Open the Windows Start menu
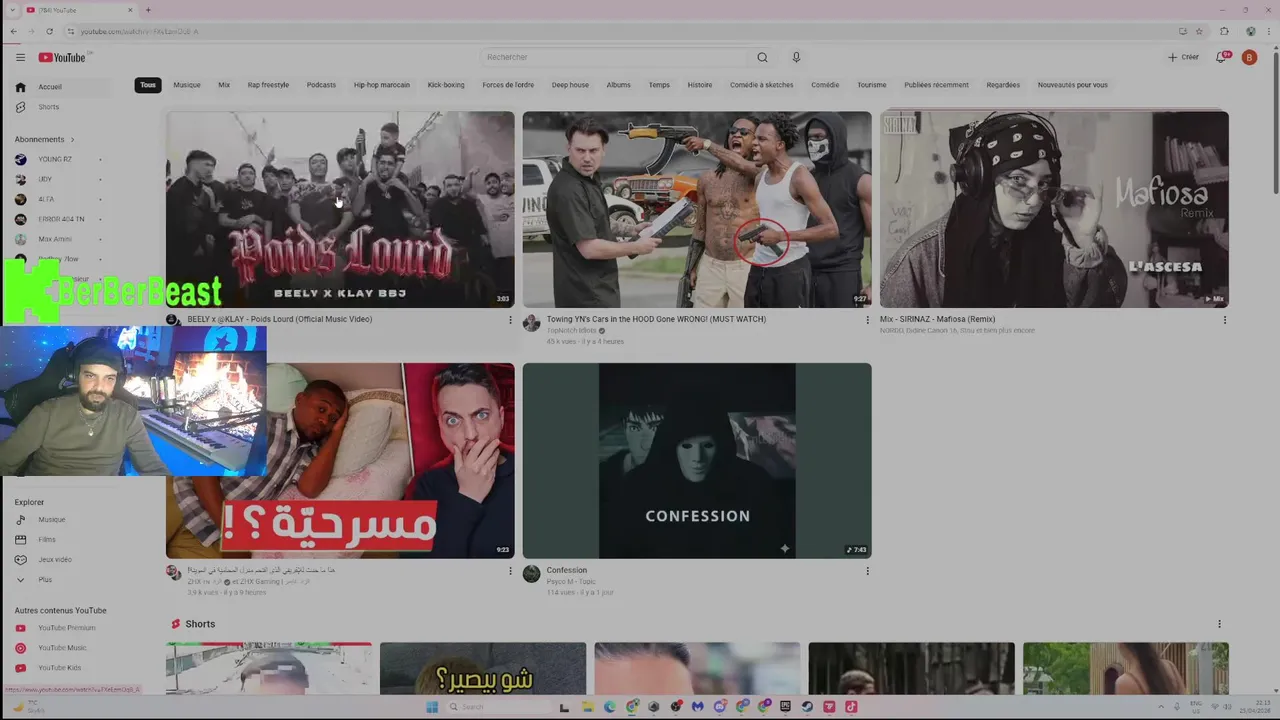Screen dimensions: 1280x720 click(x=432, y=706)
